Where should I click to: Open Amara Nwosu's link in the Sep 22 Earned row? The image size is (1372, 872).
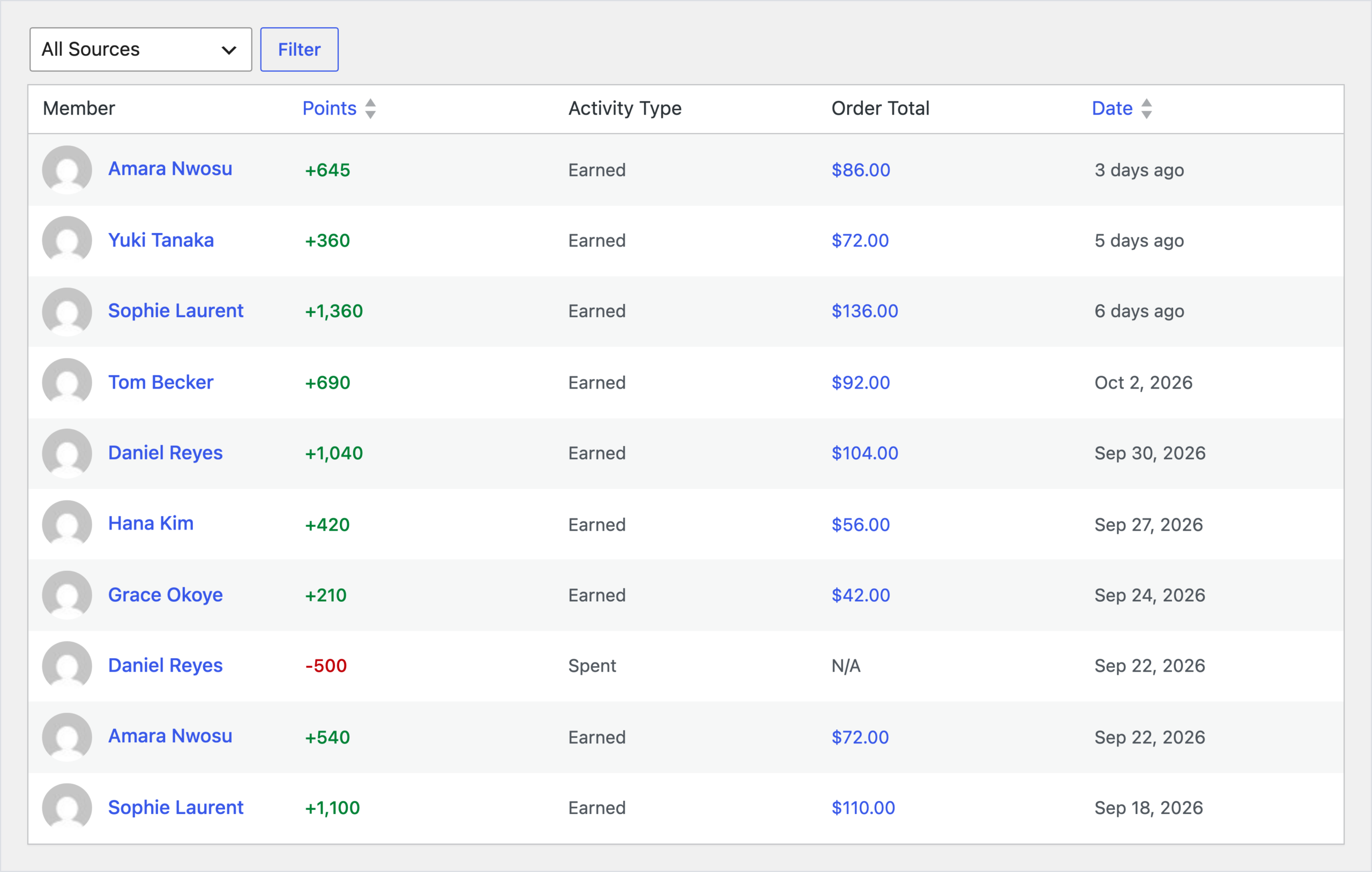click(x=170, y=736)
